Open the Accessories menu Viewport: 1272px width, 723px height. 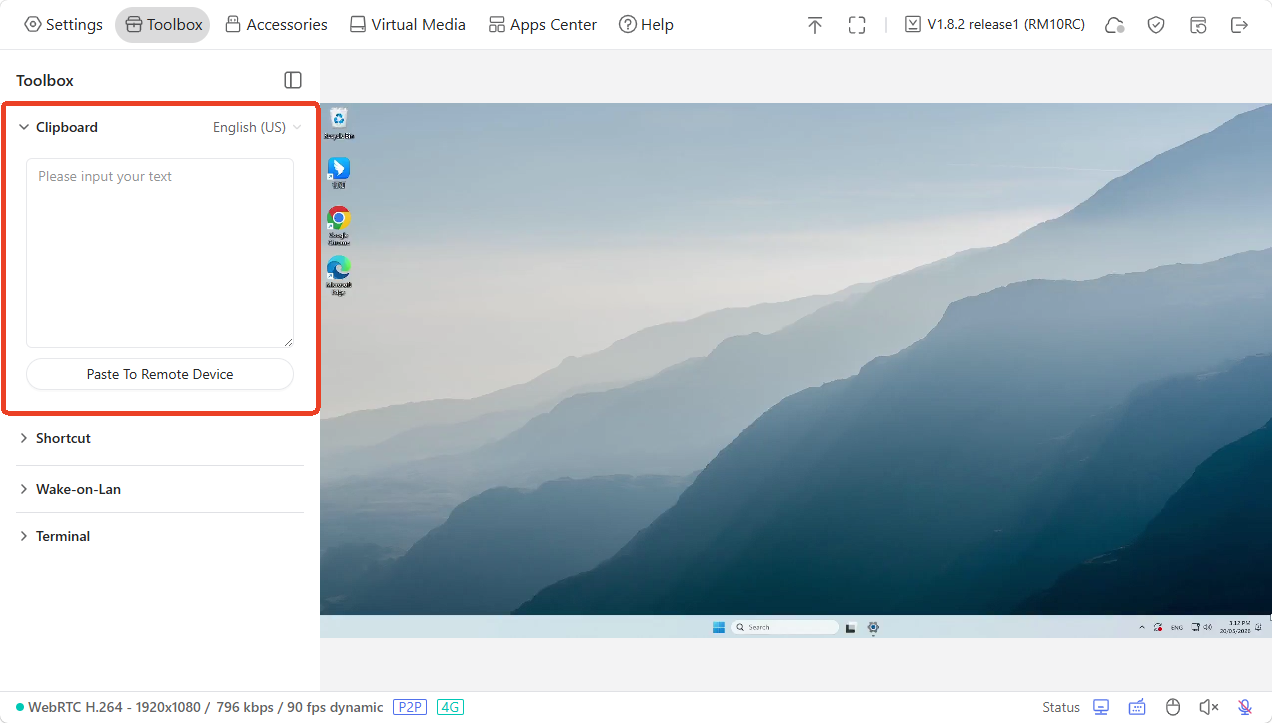(x=276, y=25)
